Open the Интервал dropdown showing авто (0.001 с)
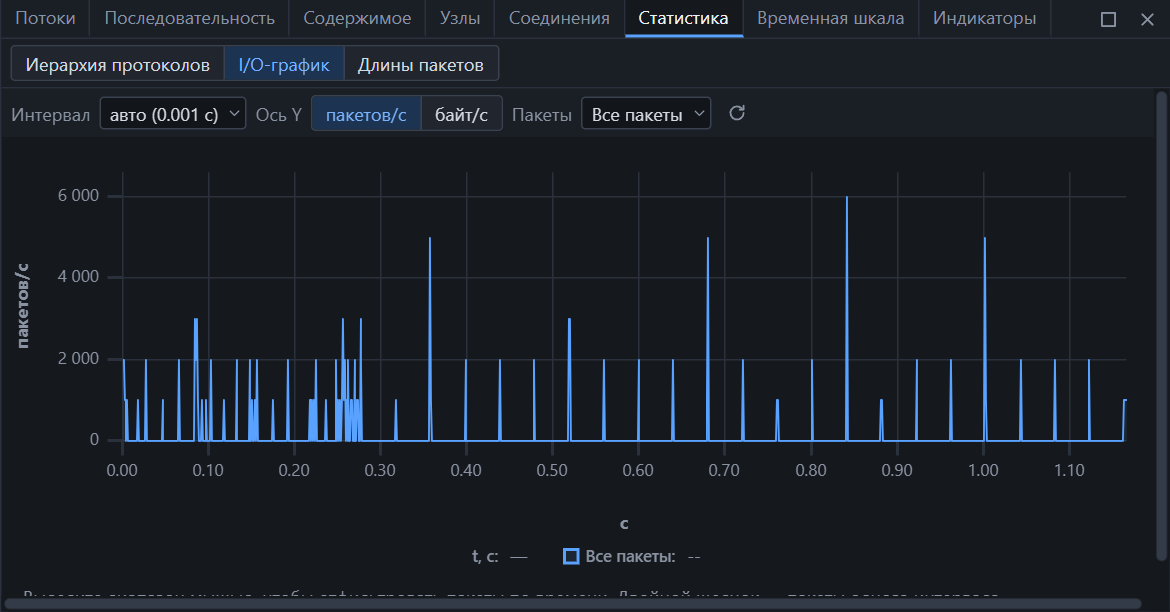The width and height of the screenshot is (1170, 612). [172, 114]
